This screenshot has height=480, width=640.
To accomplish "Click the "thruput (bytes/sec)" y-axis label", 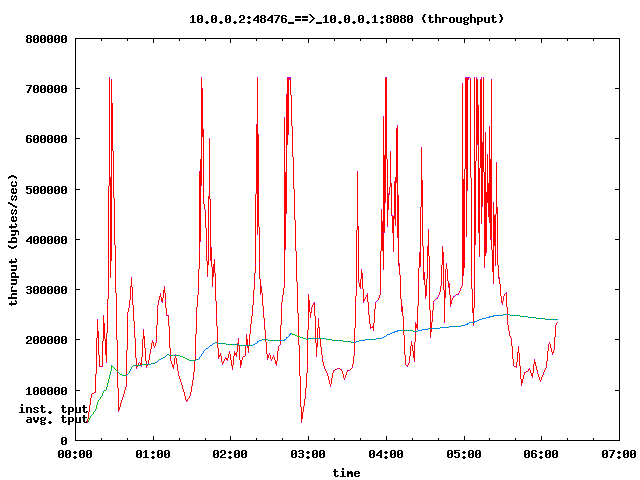I will [14, 240].
